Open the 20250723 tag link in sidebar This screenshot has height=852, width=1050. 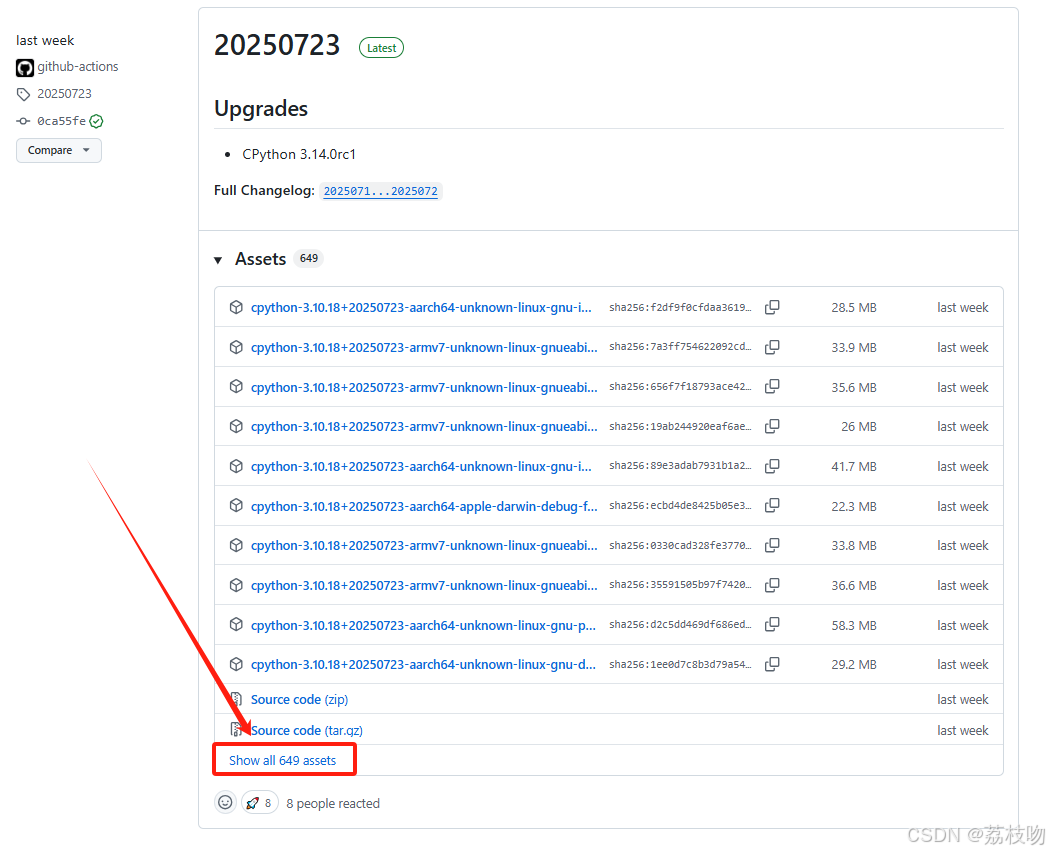click(64, 94)
